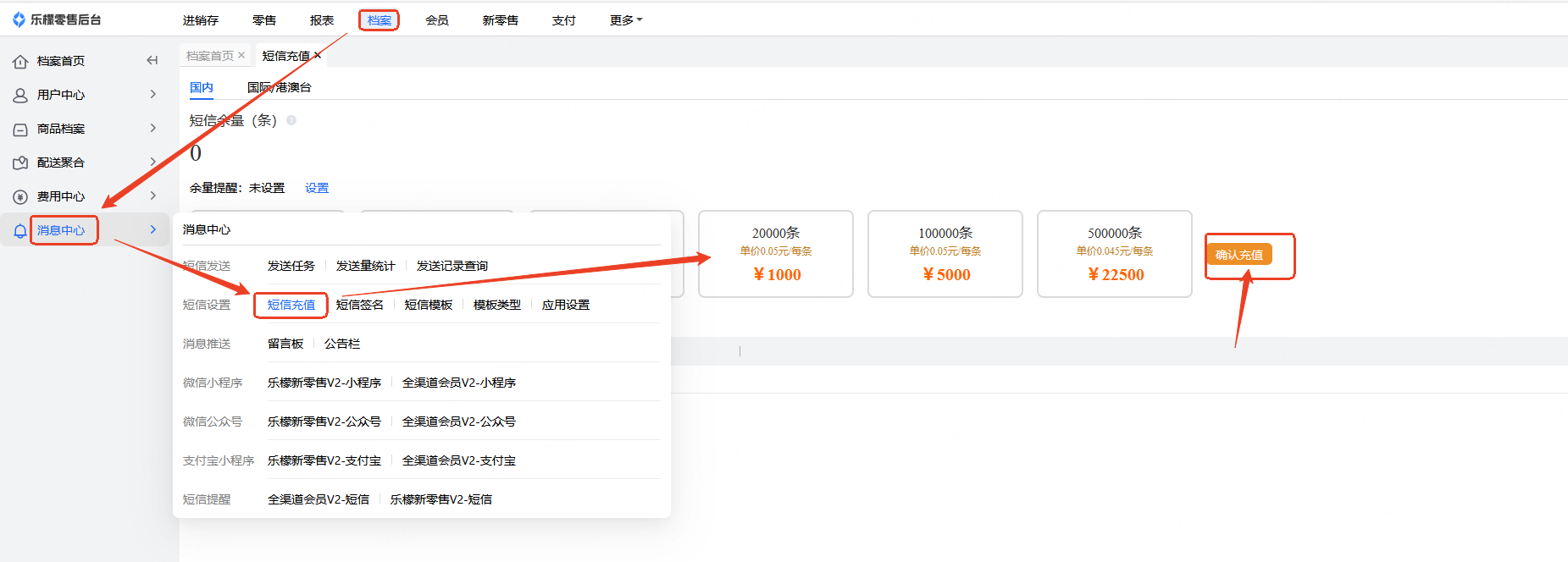Open 会员 in top menu

point(437,20)
